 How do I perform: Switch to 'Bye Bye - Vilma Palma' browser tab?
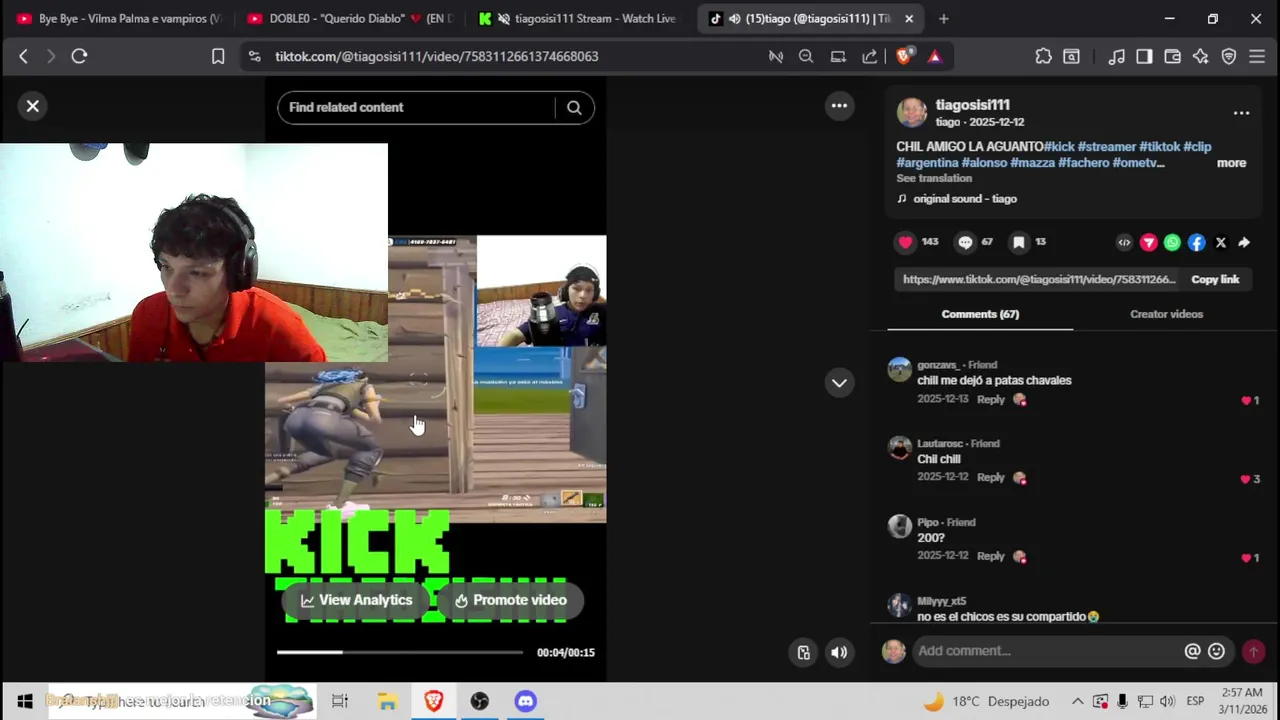coord(118,18)
